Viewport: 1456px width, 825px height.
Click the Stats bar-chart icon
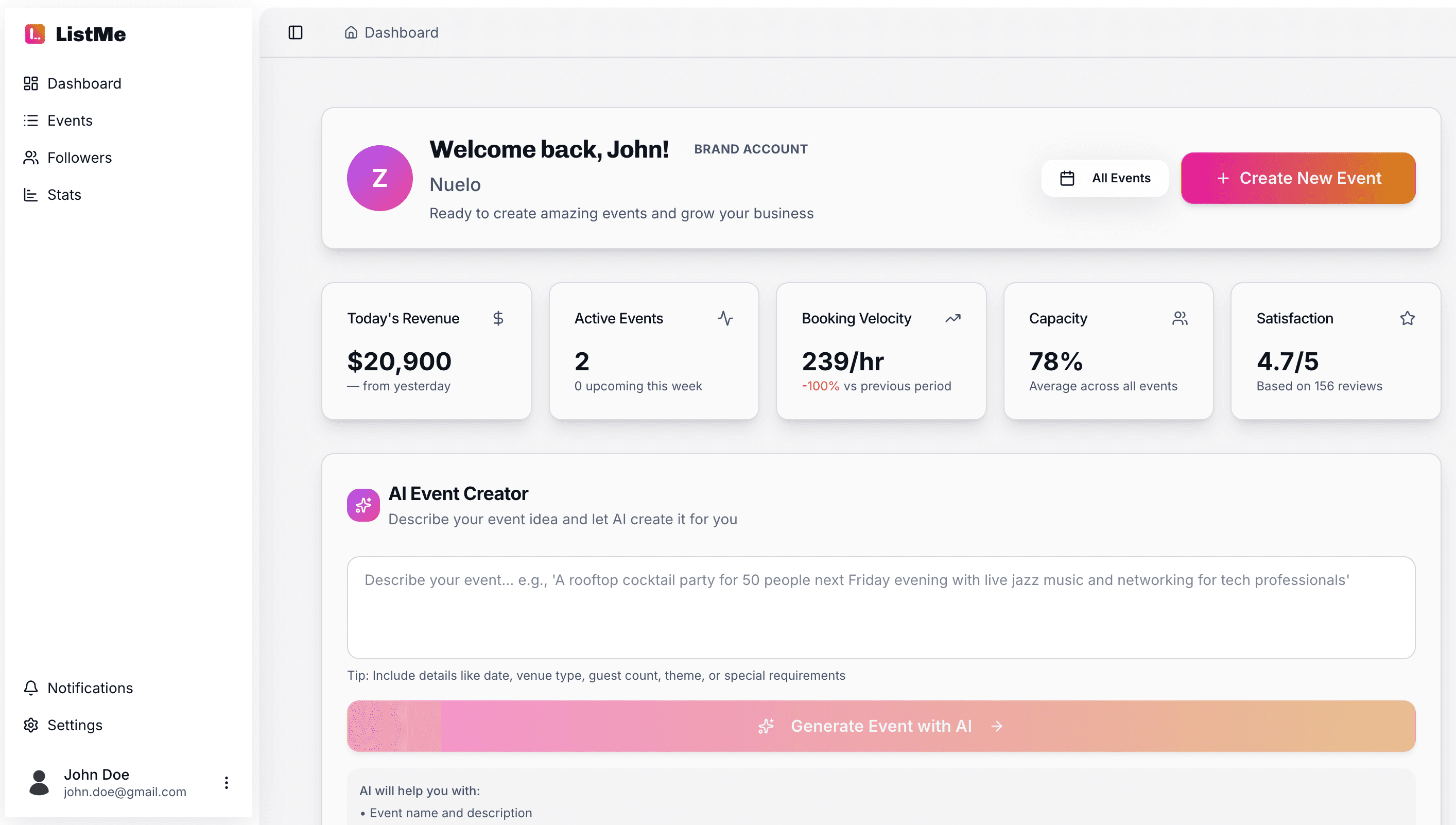click(x=31, y=194)
